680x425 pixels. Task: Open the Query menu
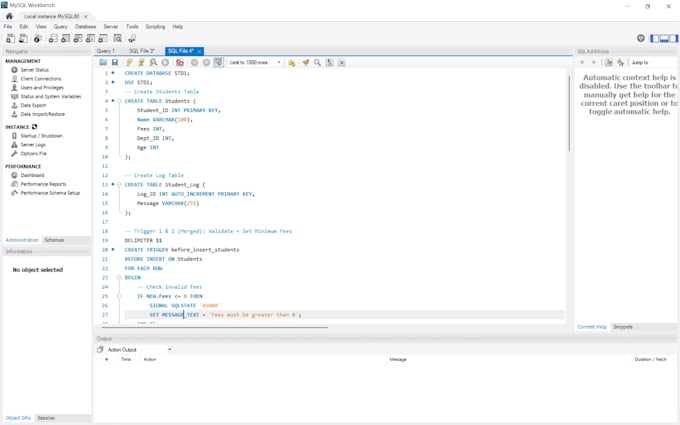(61, 26)
